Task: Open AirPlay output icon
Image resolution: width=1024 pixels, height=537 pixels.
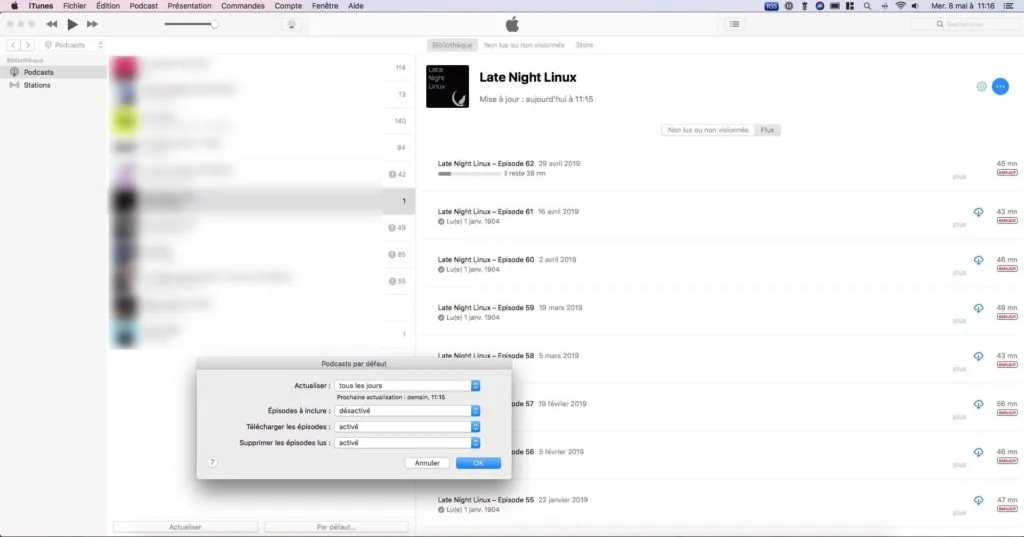Action: click(291, 24)
